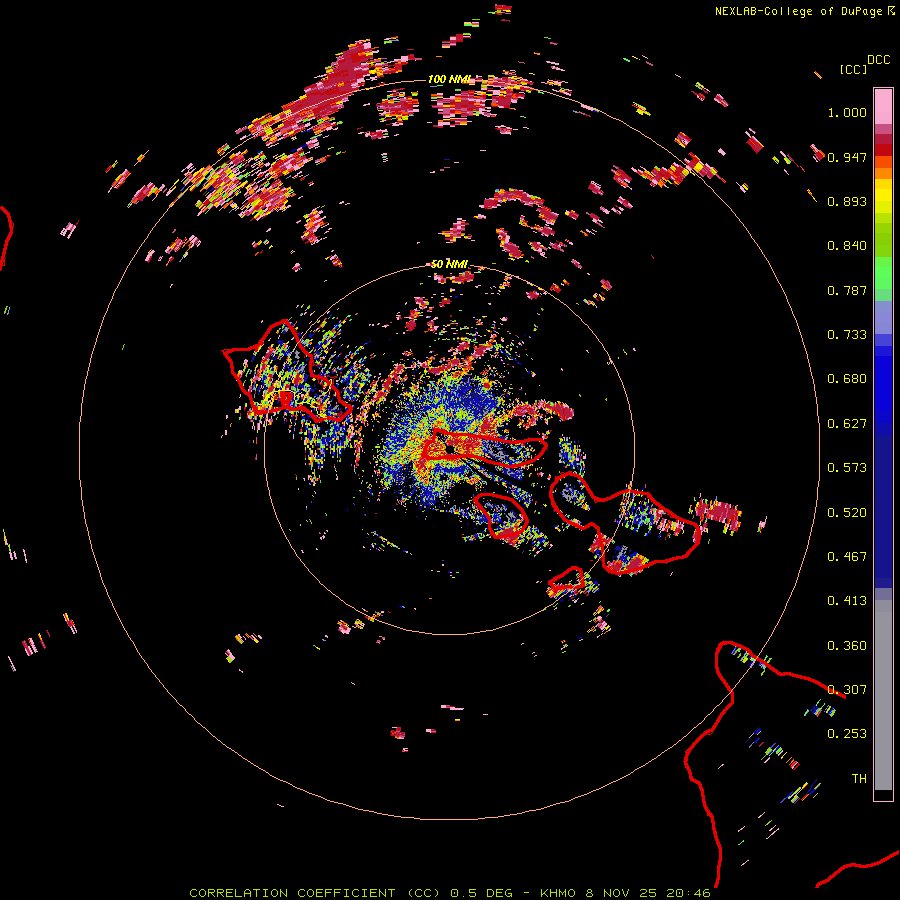900x900 pixels.
Task: Click the DCC [CC] legend title
Action: (864, 64)
